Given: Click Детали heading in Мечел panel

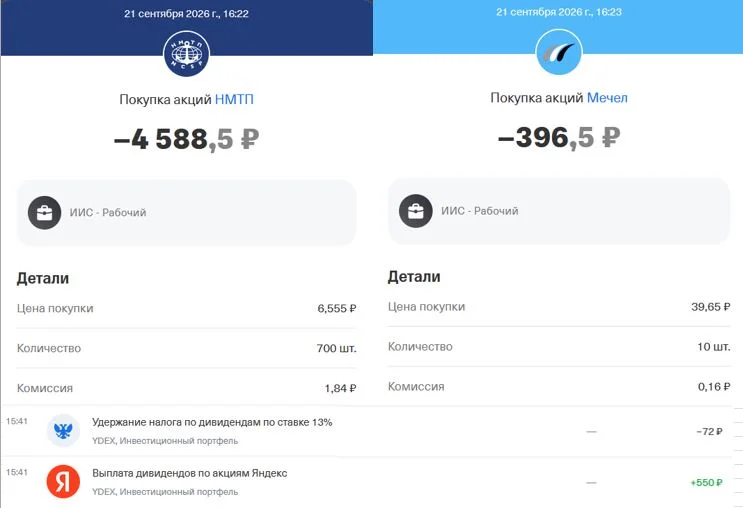Looking at the screenshot, I should tap(414, 276).
